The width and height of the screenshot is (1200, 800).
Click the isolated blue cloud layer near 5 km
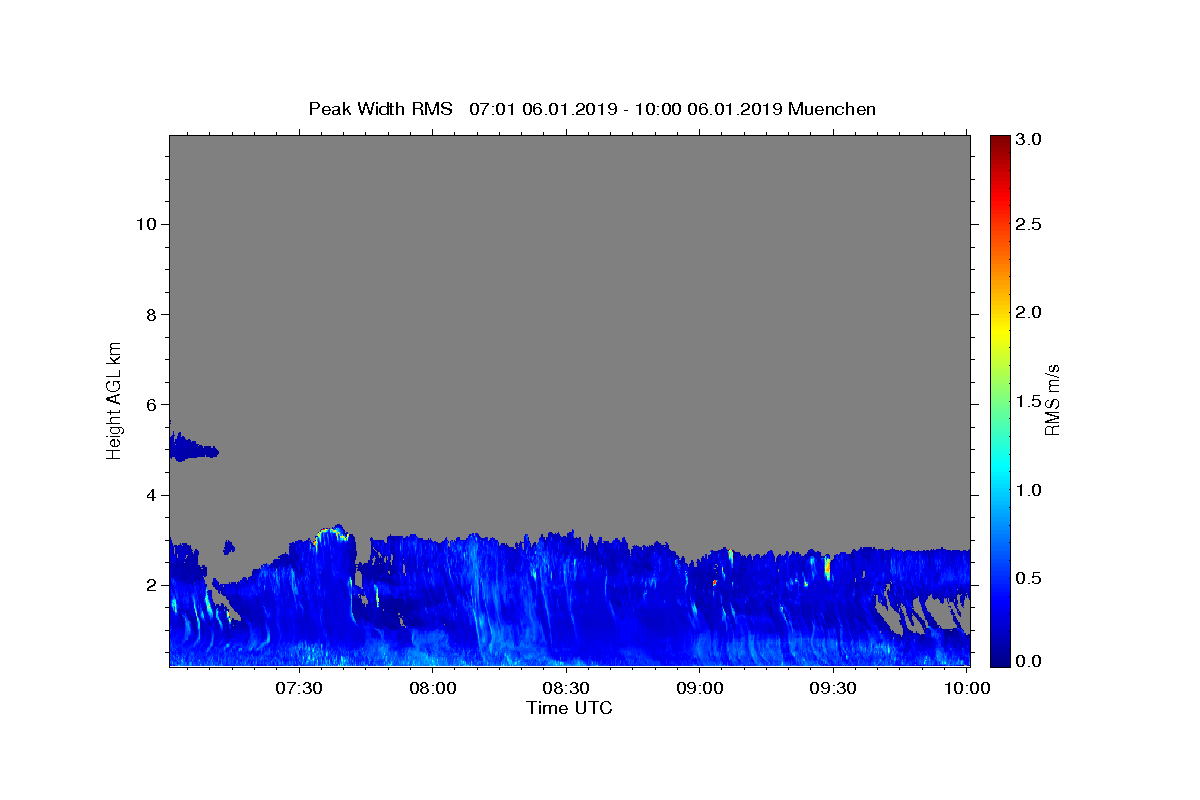(192, 448)
